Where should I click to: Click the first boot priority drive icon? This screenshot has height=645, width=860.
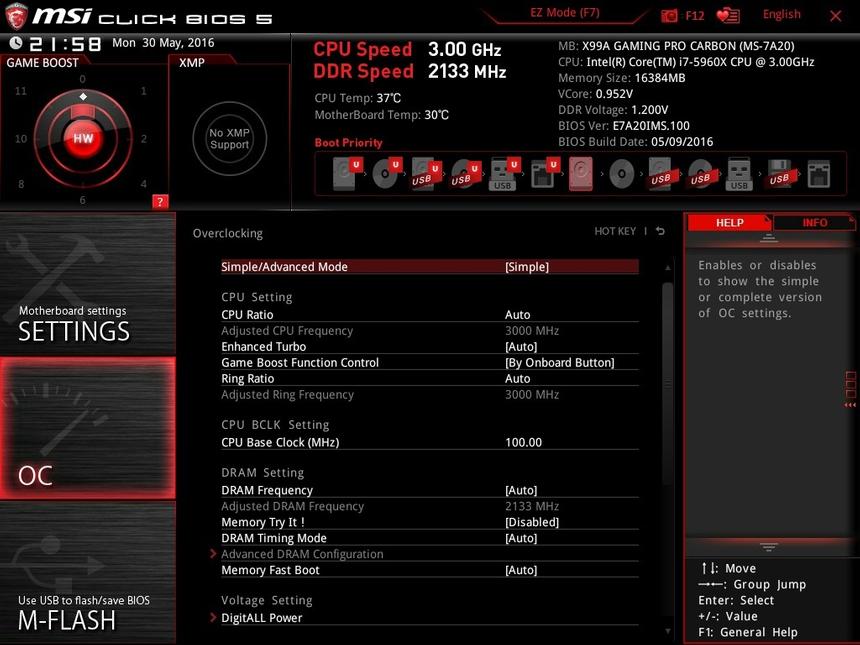(342, 174)
